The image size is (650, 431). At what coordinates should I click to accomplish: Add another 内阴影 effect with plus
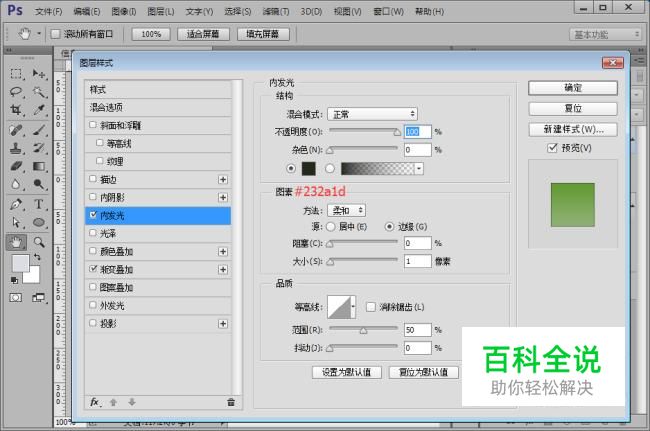point(223,197)
